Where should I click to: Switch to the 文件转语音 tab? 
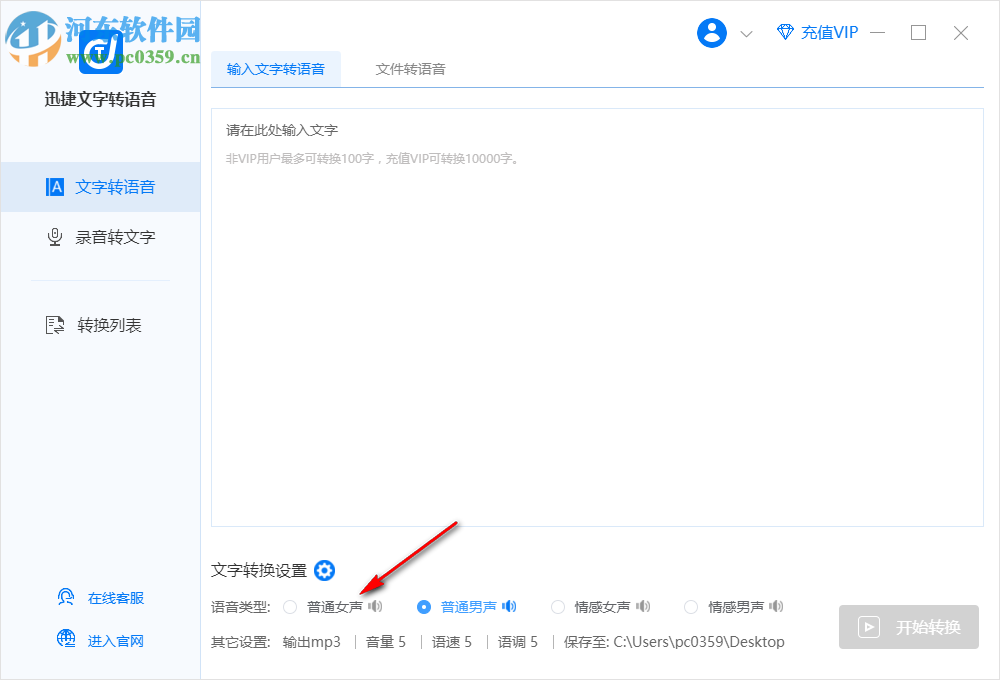coord(410,69)
